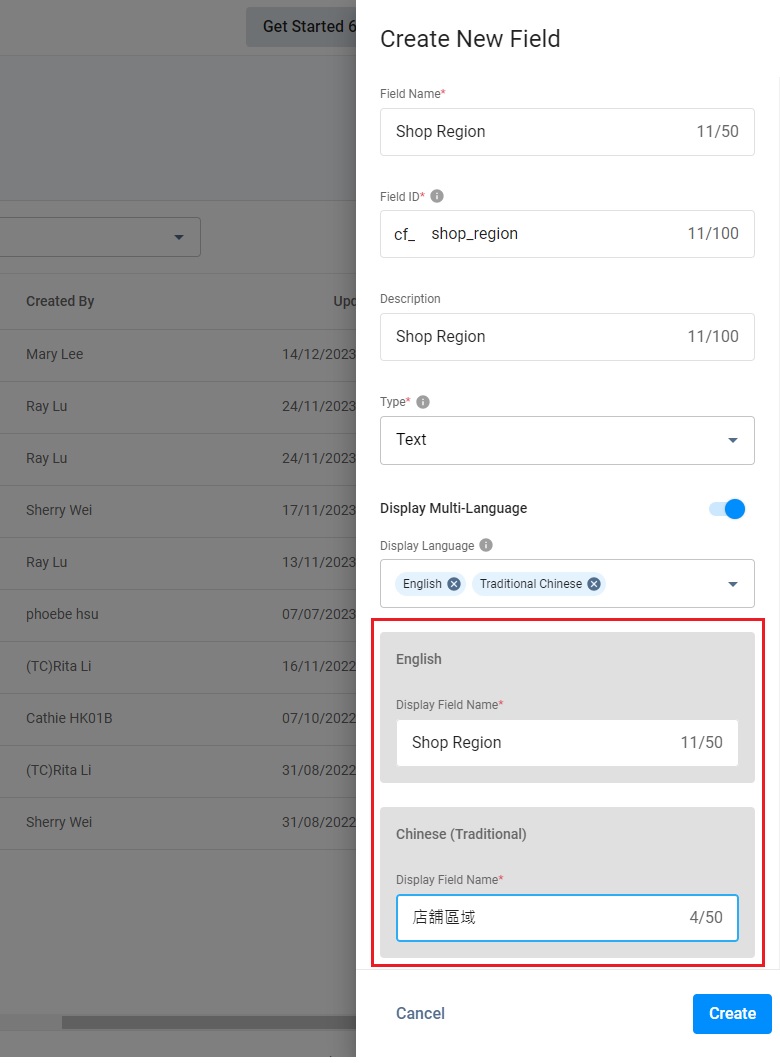
Task: Toggle the Display Multi-Language switch
Action: coord(727,509)
